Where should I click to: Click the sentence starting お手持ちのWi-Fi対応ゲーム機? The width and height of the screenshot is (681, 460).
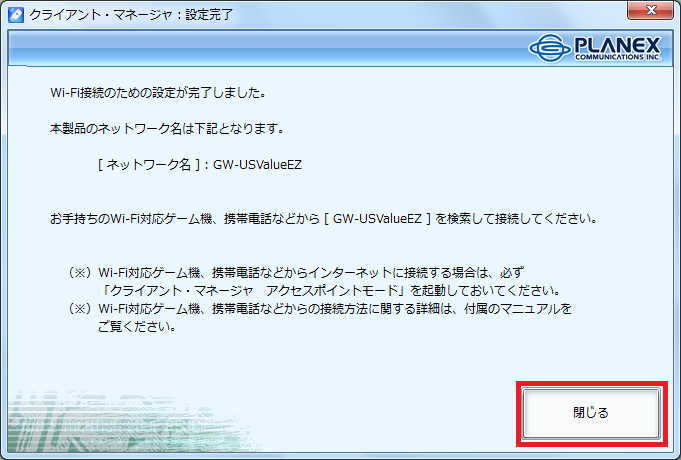tap(324, 218)
